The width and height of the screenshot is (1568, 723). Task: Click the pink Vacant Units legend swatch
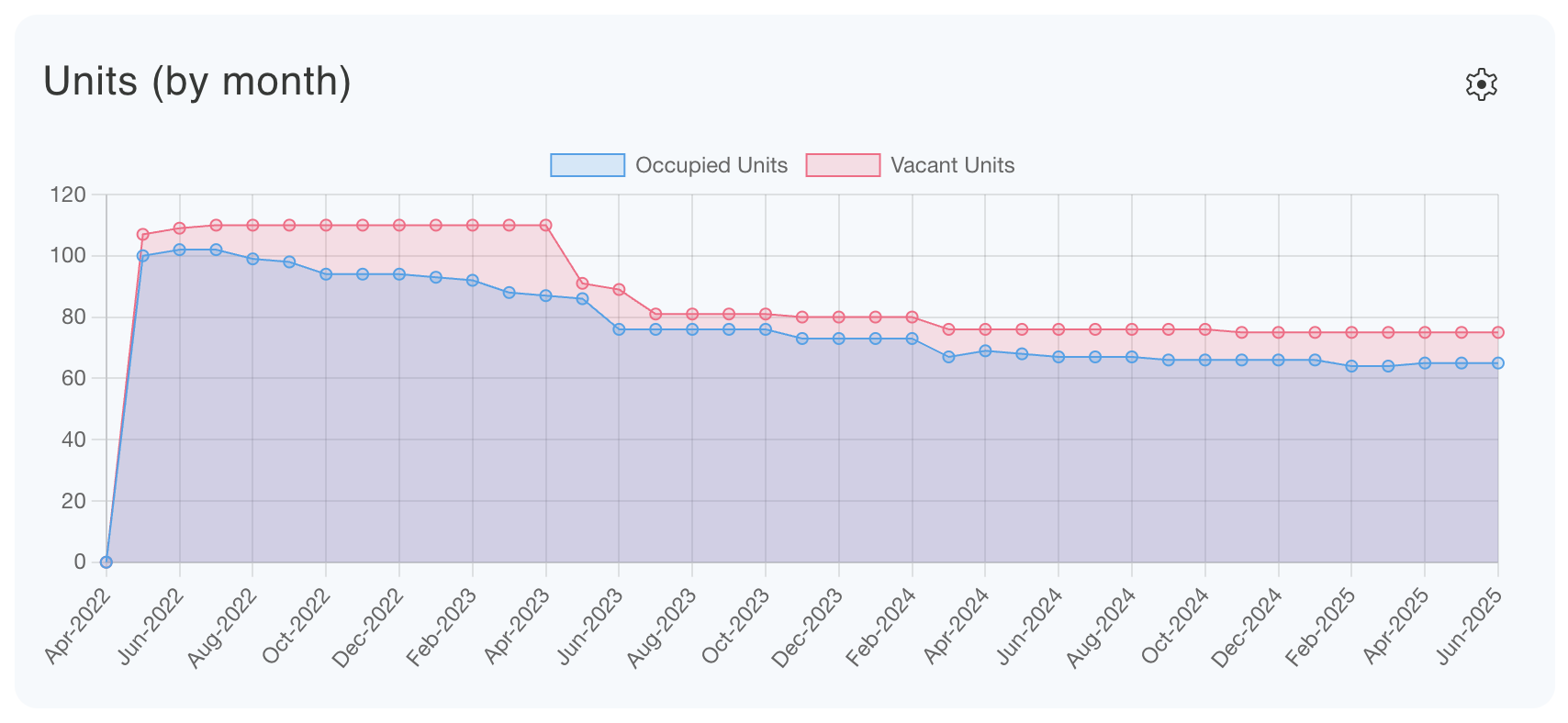[842, 165]
